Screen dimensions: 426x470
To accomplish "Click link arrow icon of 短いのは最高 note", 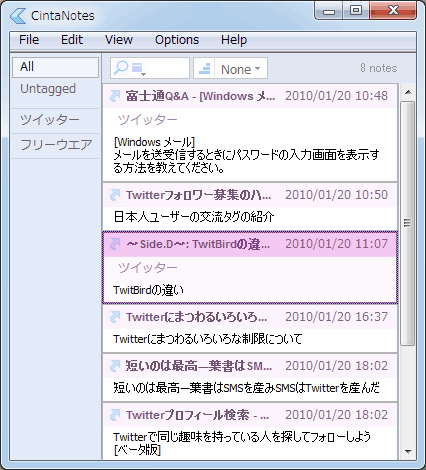I will 115,366.
